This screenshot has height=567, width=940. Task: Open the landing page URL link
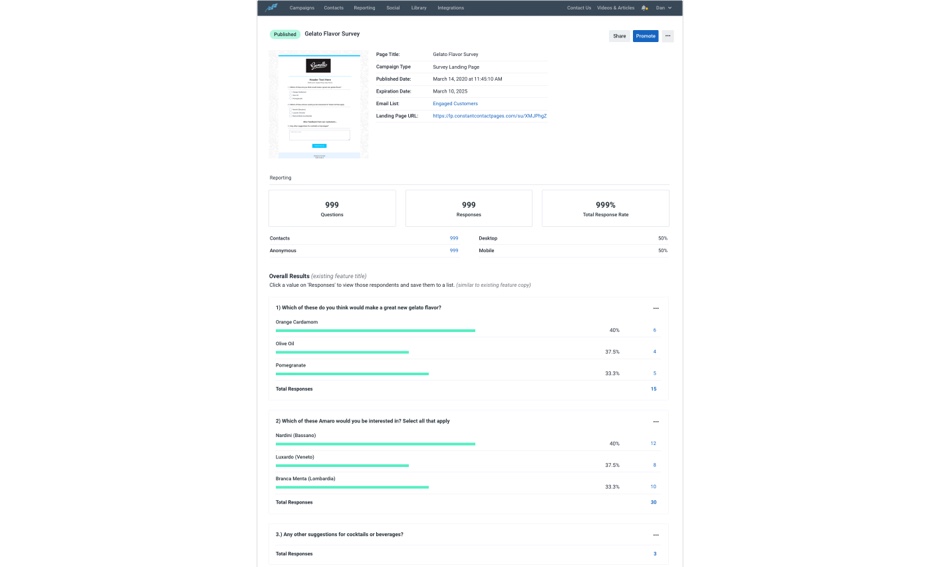[x=489, y=116]
